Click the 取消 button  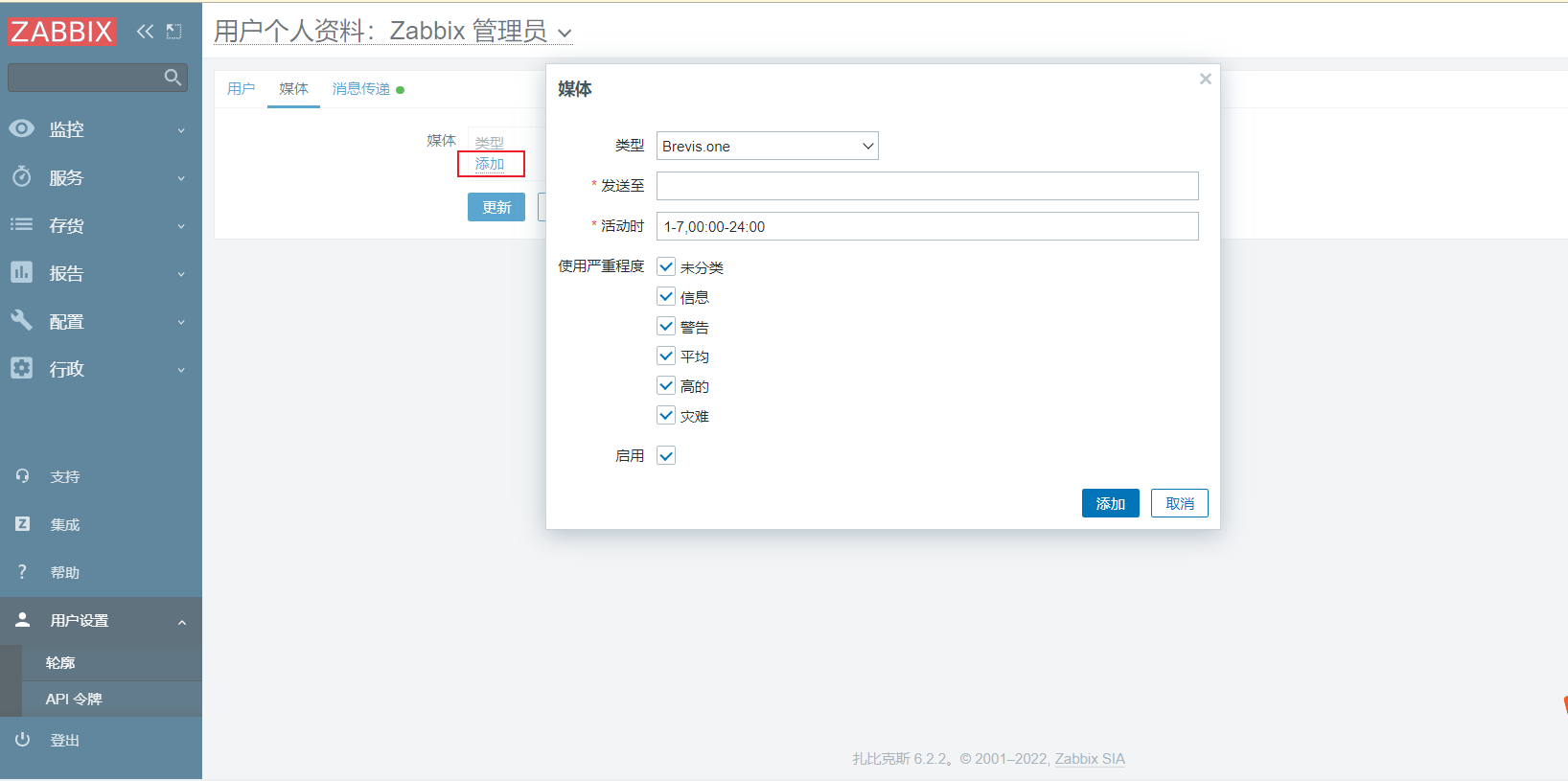(1179, 503)
